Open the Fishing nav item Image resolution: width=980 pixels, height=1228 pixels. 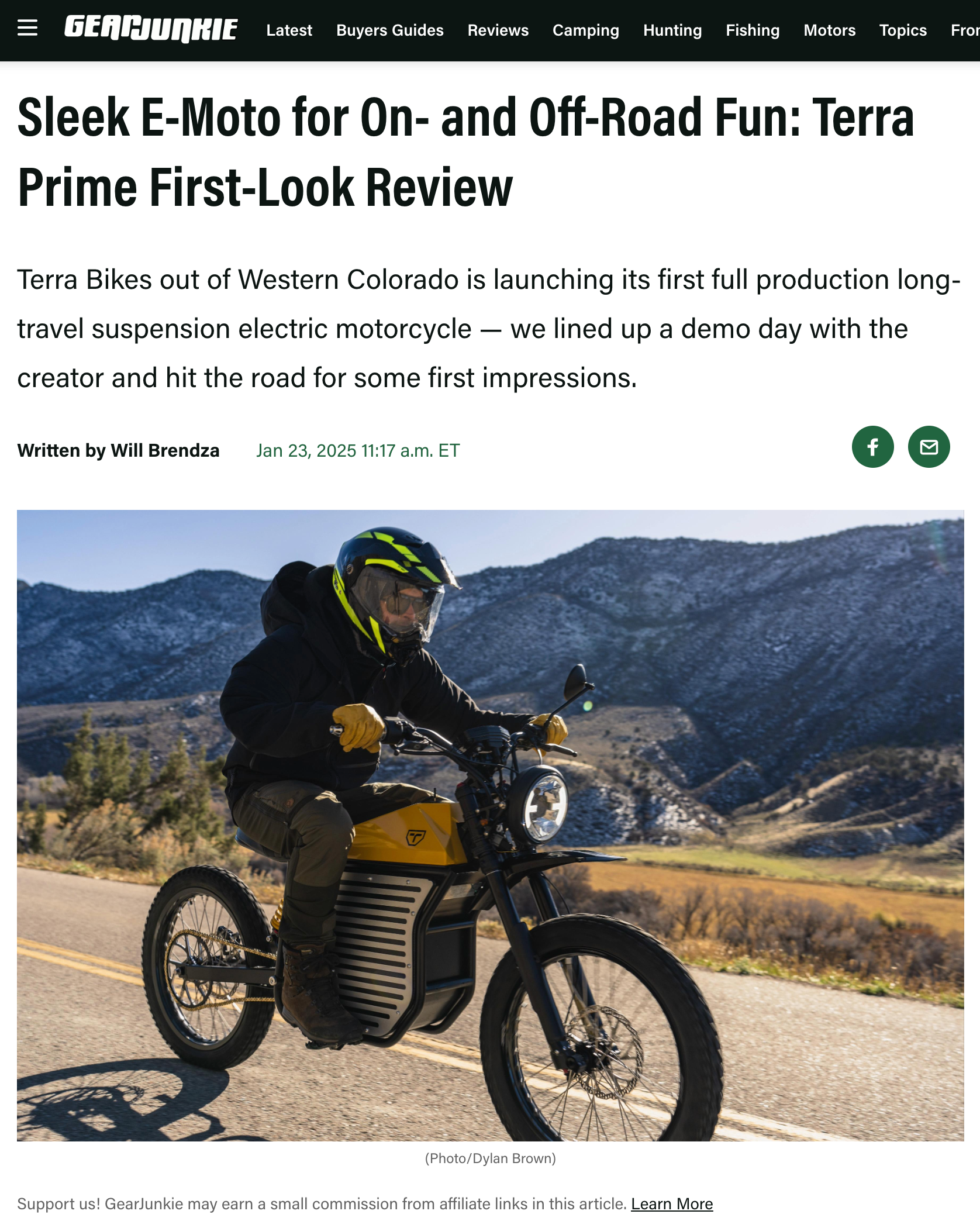pos(753,30)
